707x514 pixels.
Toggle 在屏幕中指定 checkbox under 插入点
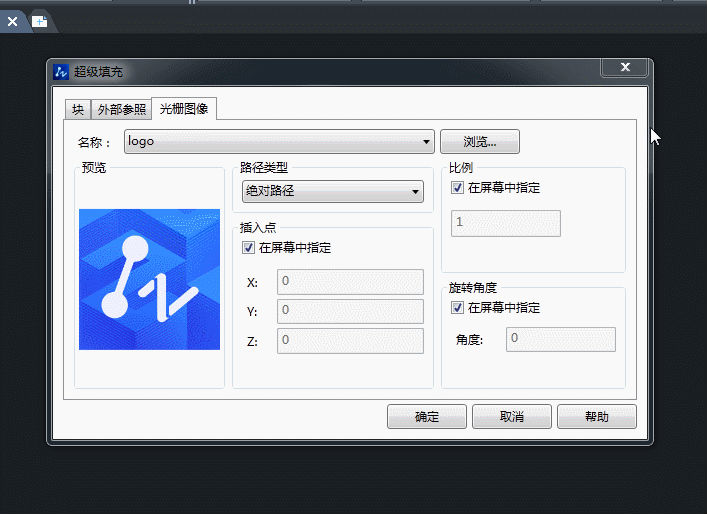249,248
